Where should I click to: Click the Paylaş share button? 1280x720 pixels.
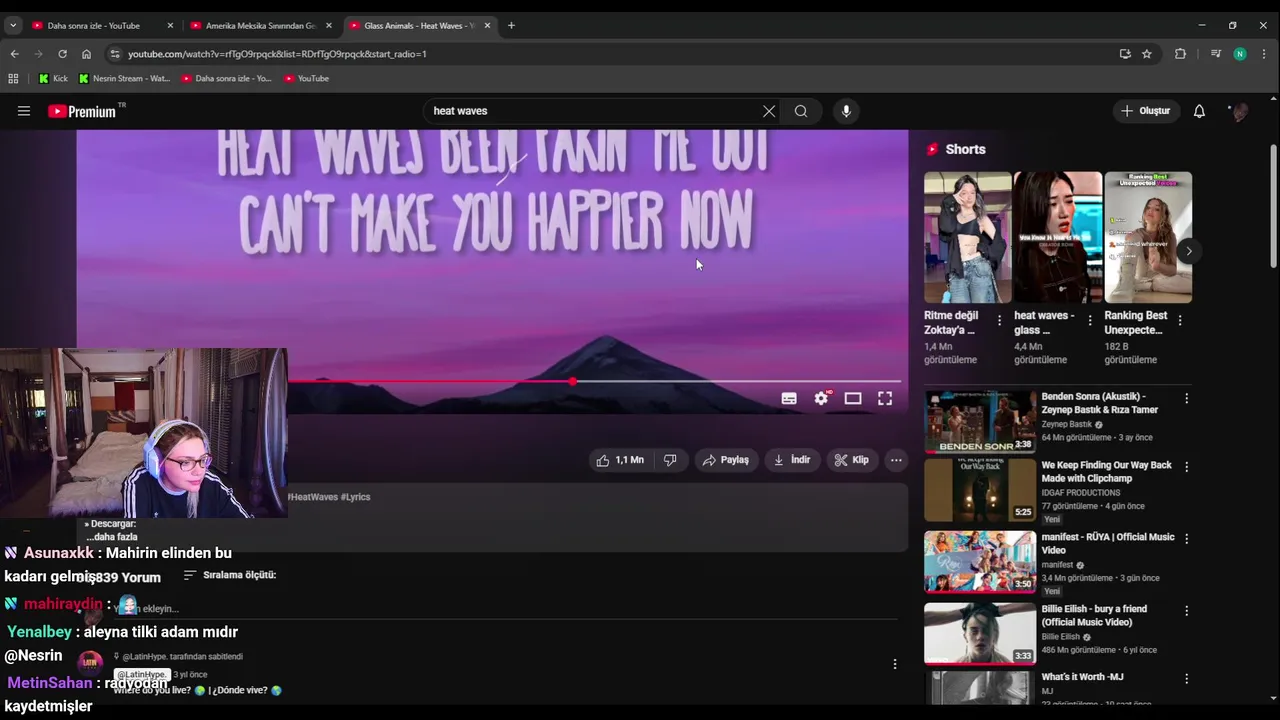pyautogui.click(x=726, y=460)
